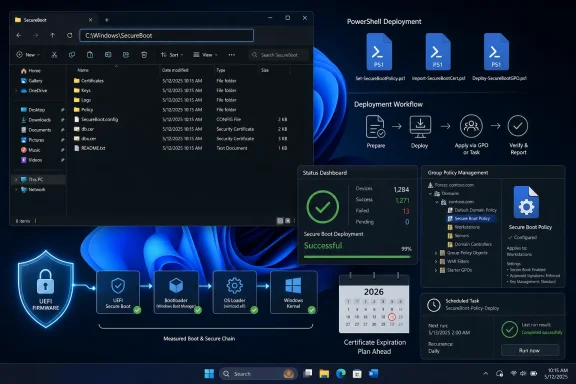The image size is (576, 384).
Task: Open a new File Explorer tab with plus
Action: coord(107,20)
